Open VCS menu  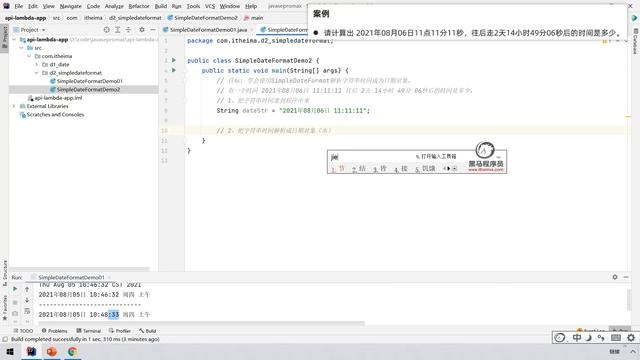click(x=210, y=6)
